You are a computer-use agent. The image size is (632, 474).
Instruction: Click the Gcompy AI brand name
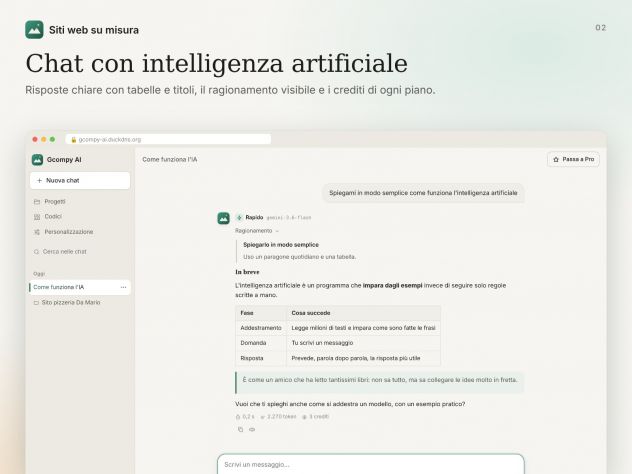[x=64, y=160]
